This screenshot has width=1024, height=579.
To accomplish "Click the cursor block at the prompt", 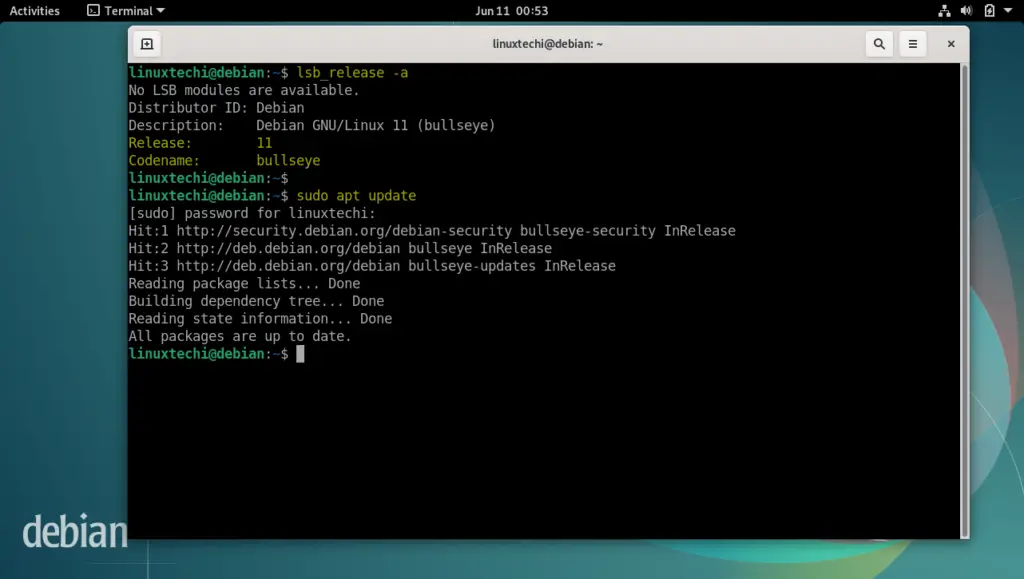I will (x=300, y=354).
